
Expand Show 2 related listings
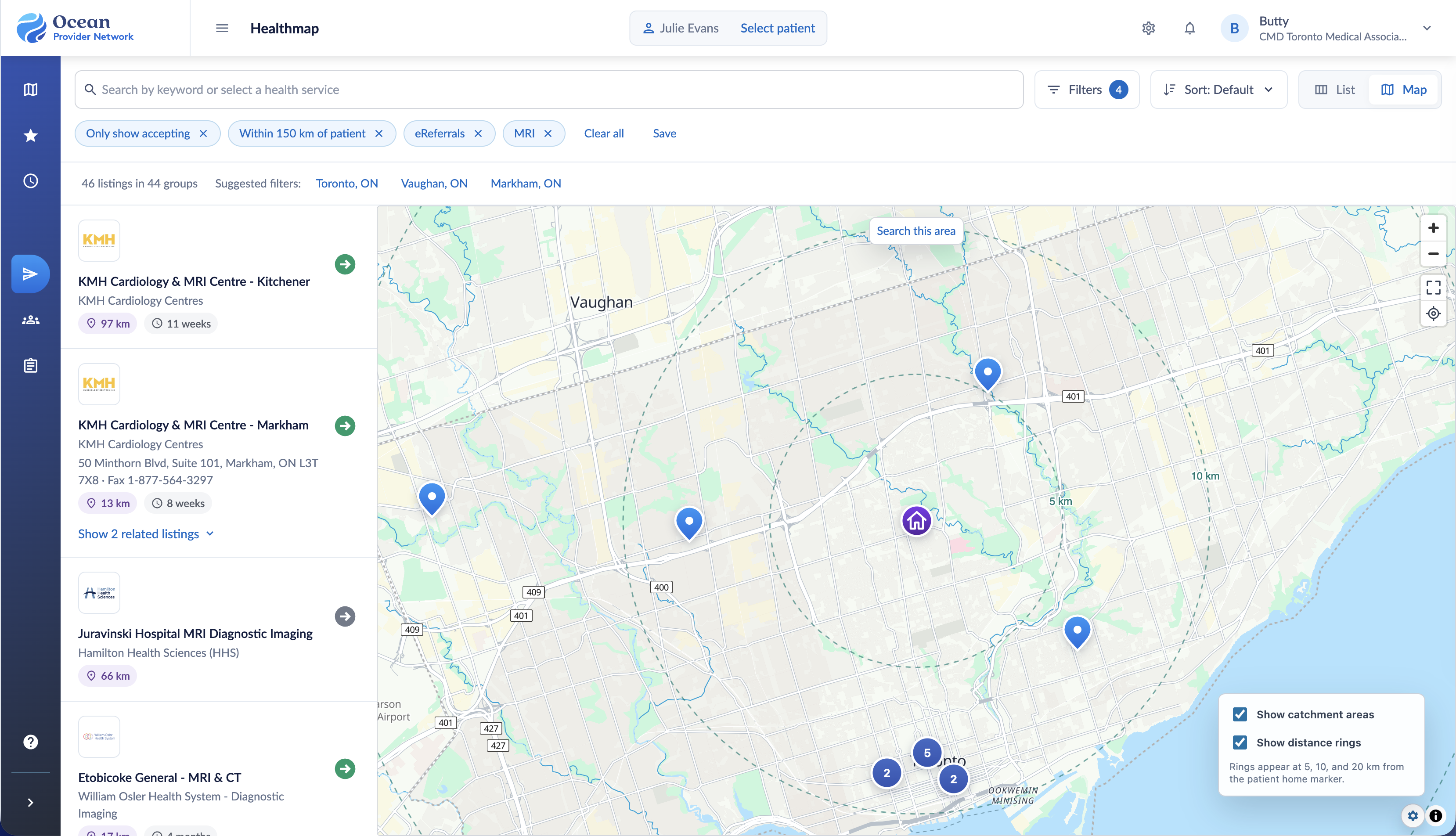[x=146, y=534]
